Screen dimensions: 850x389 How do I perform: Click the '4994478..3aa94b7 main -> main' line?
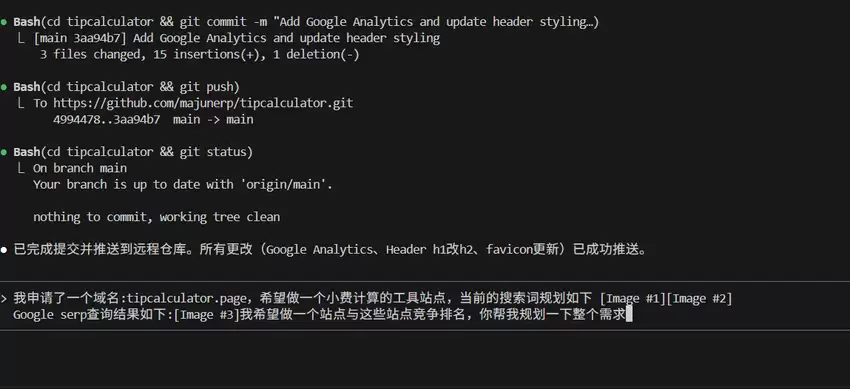click(153, 120)
